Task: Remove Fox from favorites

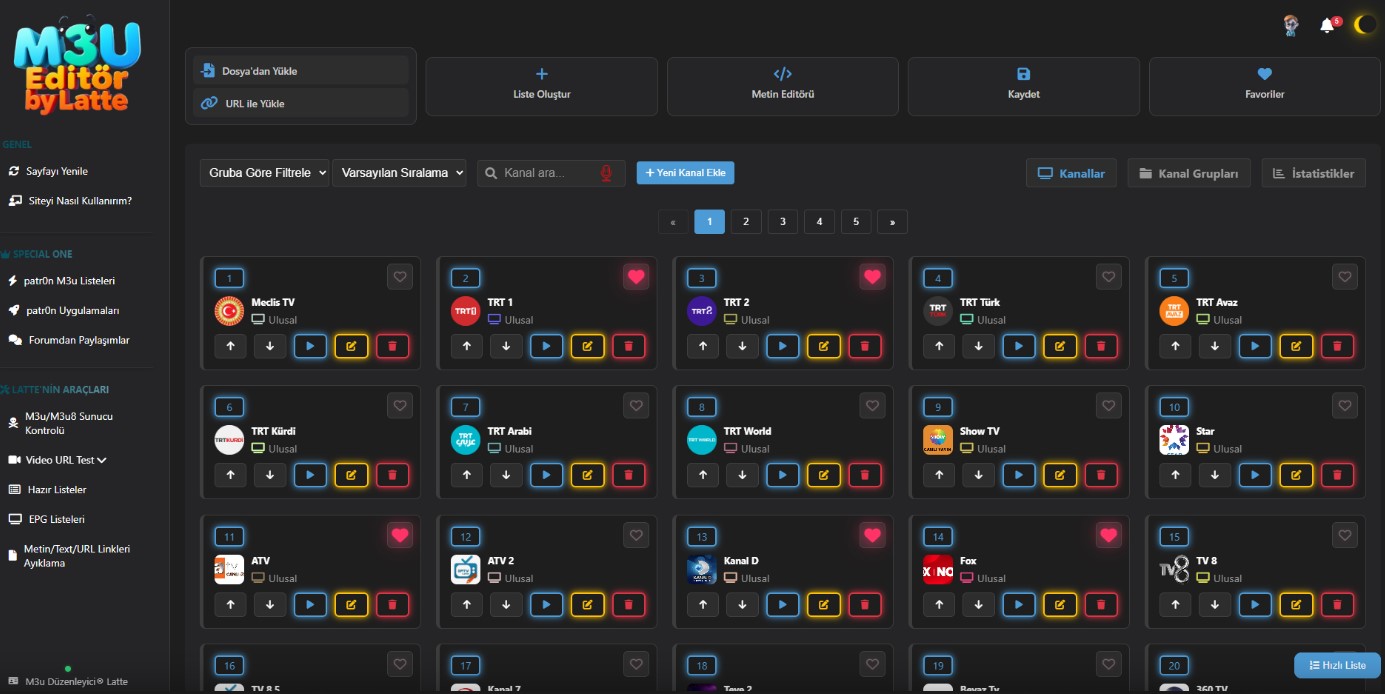Action: [x=1108, y=535]
